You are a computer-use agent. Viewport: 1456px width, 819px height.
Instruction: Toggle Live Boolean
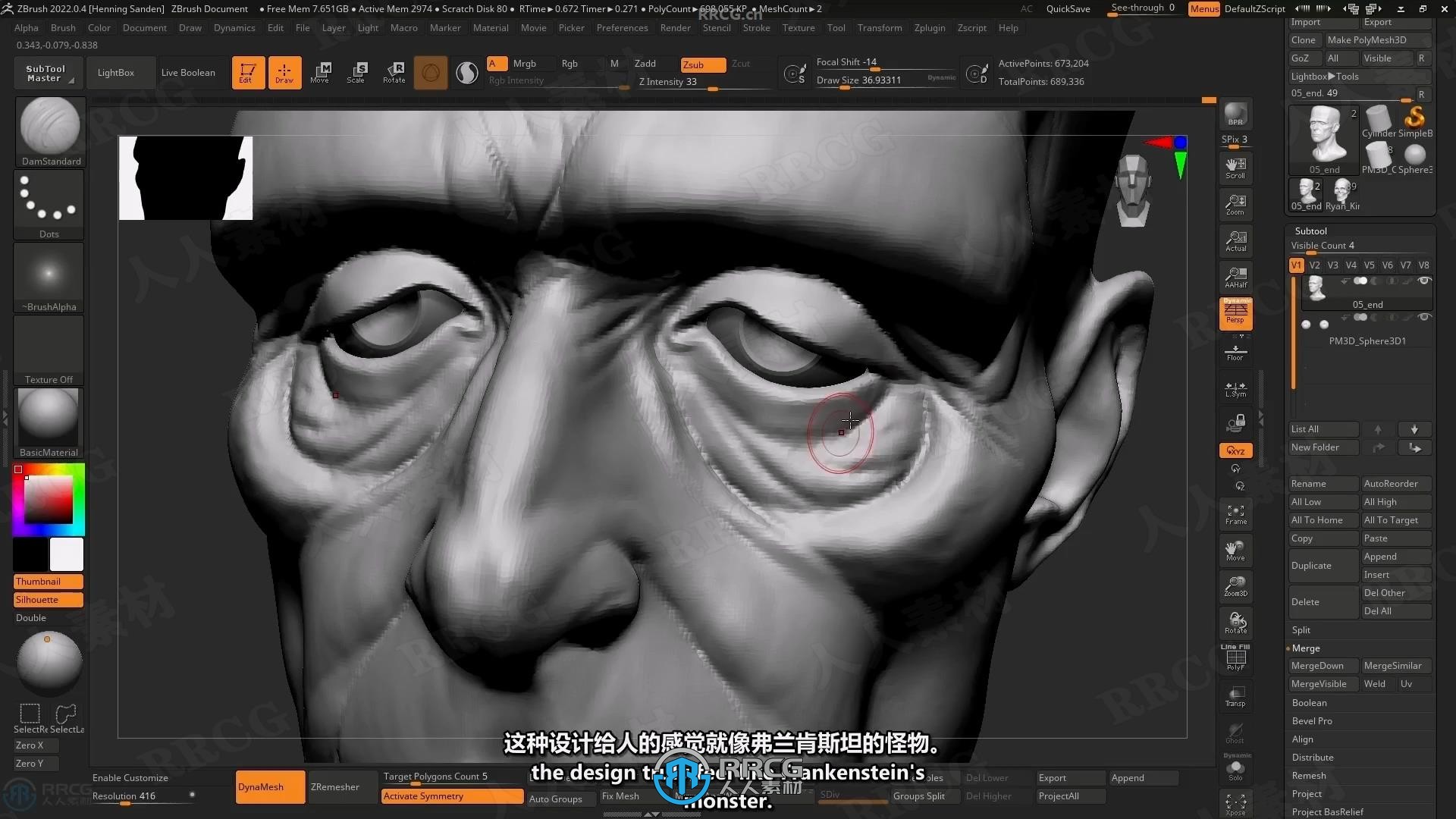[x=188, y=73]
